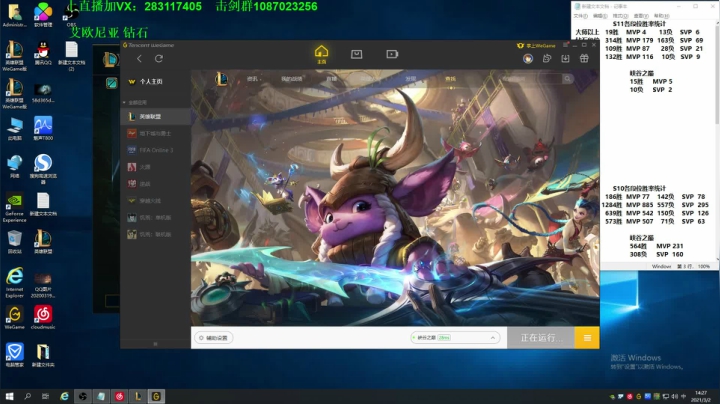This screenshot has width=720, height=404.
Task: Open Recycle Bin on desktop
Action: pos(15,242)
